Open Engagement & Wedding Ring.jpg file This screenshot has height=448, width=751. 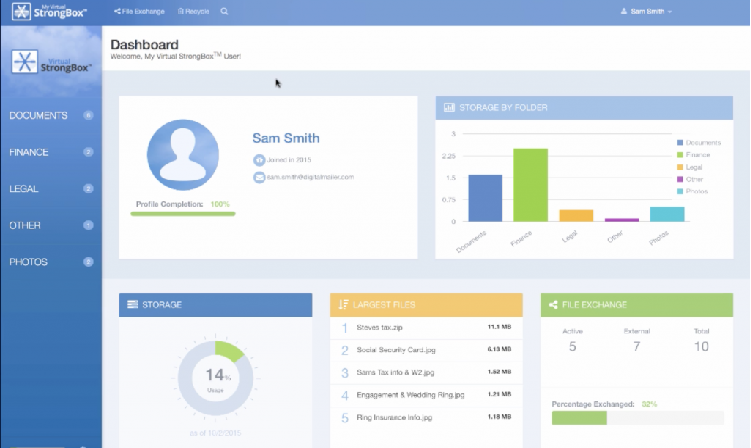point(410,395)
